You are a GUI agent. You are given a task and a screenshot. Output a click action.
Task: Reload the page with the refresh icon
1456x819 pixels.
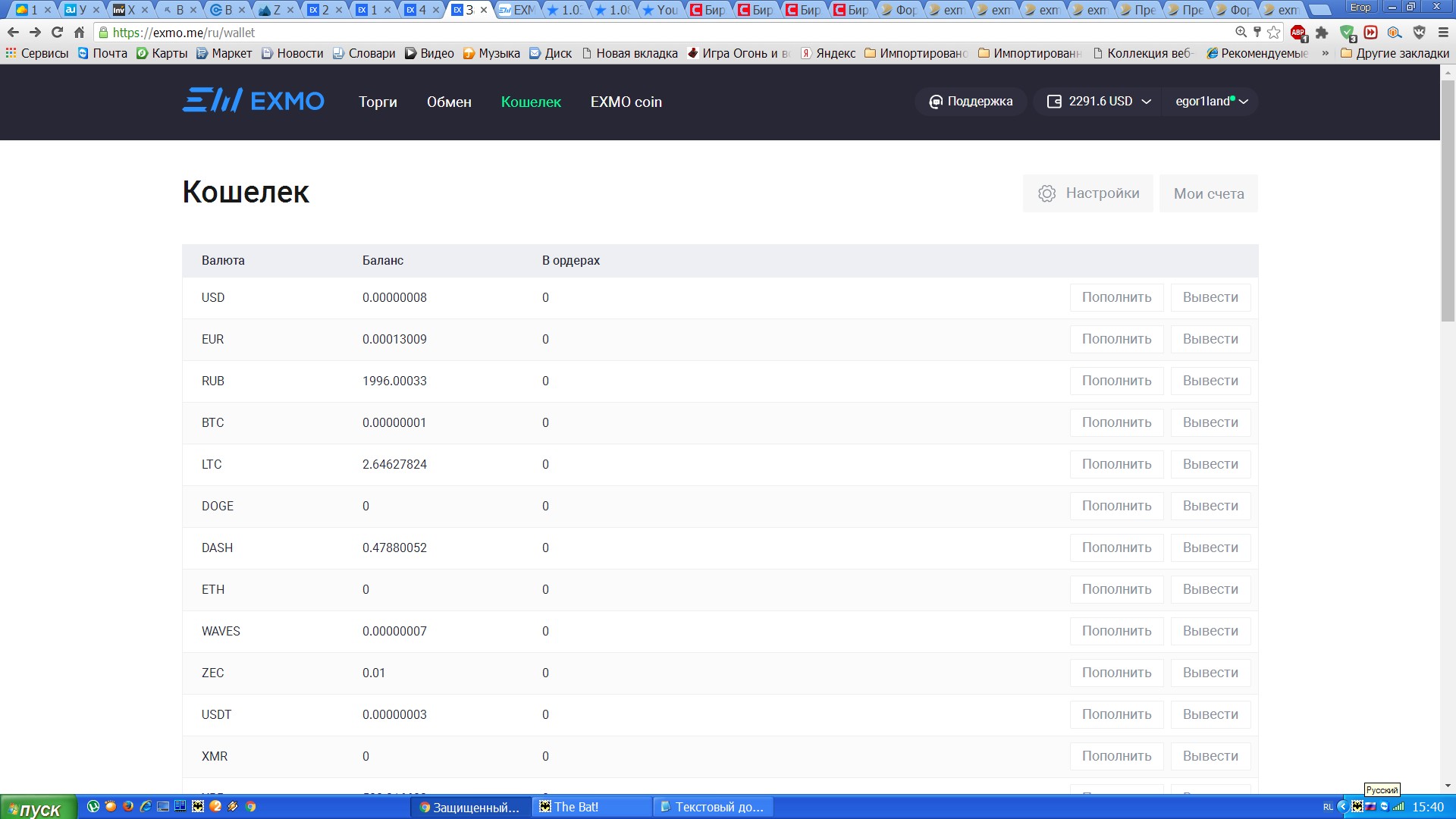tap(57, 33)
